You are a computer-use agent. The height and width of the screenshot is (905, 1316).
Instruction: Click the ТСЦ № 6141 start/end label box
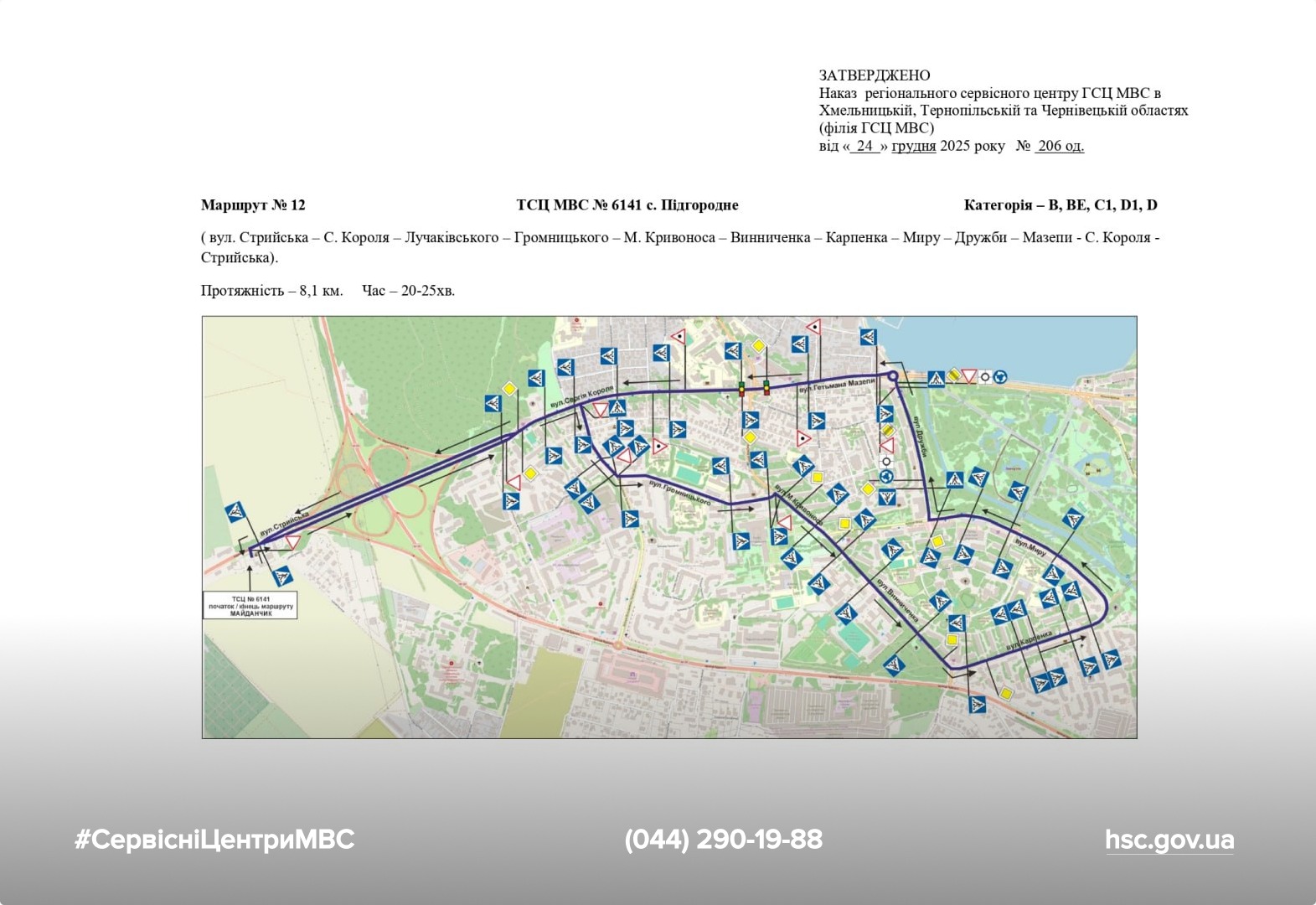(250, 605)
